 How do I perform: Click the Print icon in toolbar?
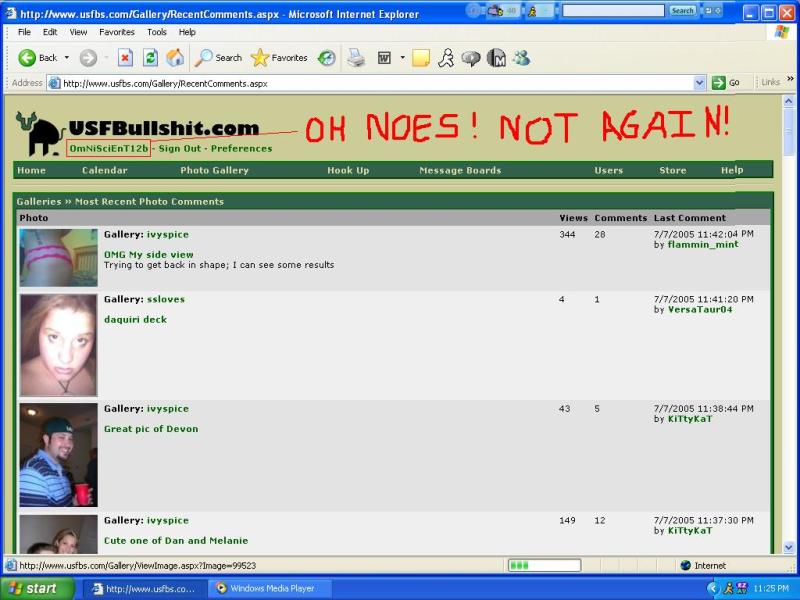pyautogui.click(x=356, y=58)
